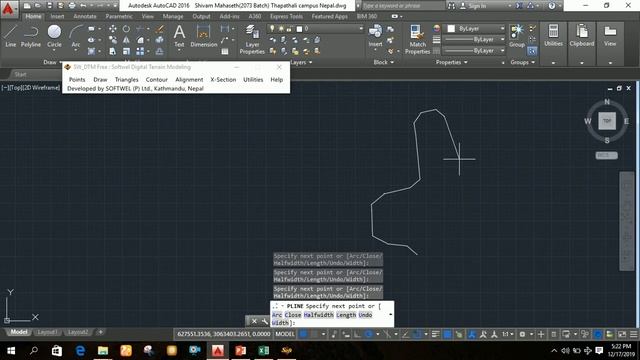Select the Hatch tool
The height and width of the screenshot is (360, 640).
92,51
